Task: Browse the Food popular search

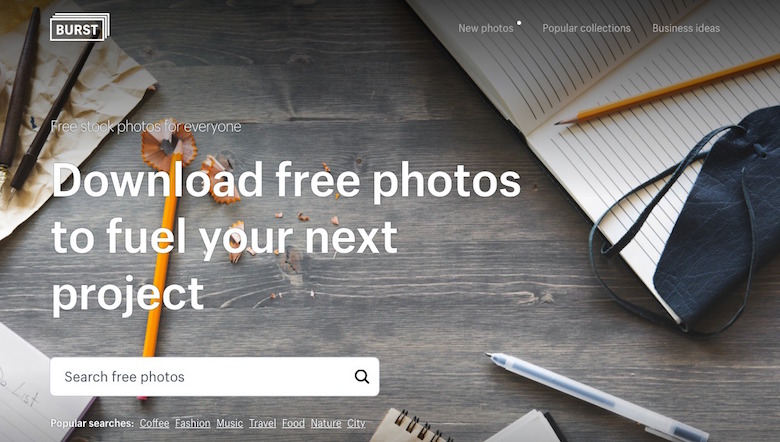Action: click(x=293, y=423)
